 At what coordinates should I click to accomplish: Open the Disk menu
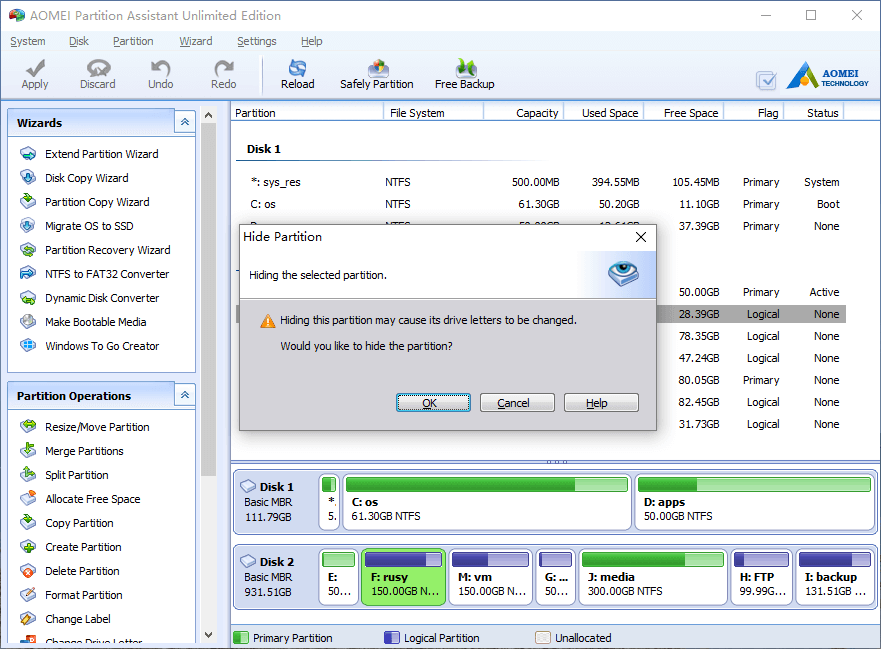(x=79, y=41)
